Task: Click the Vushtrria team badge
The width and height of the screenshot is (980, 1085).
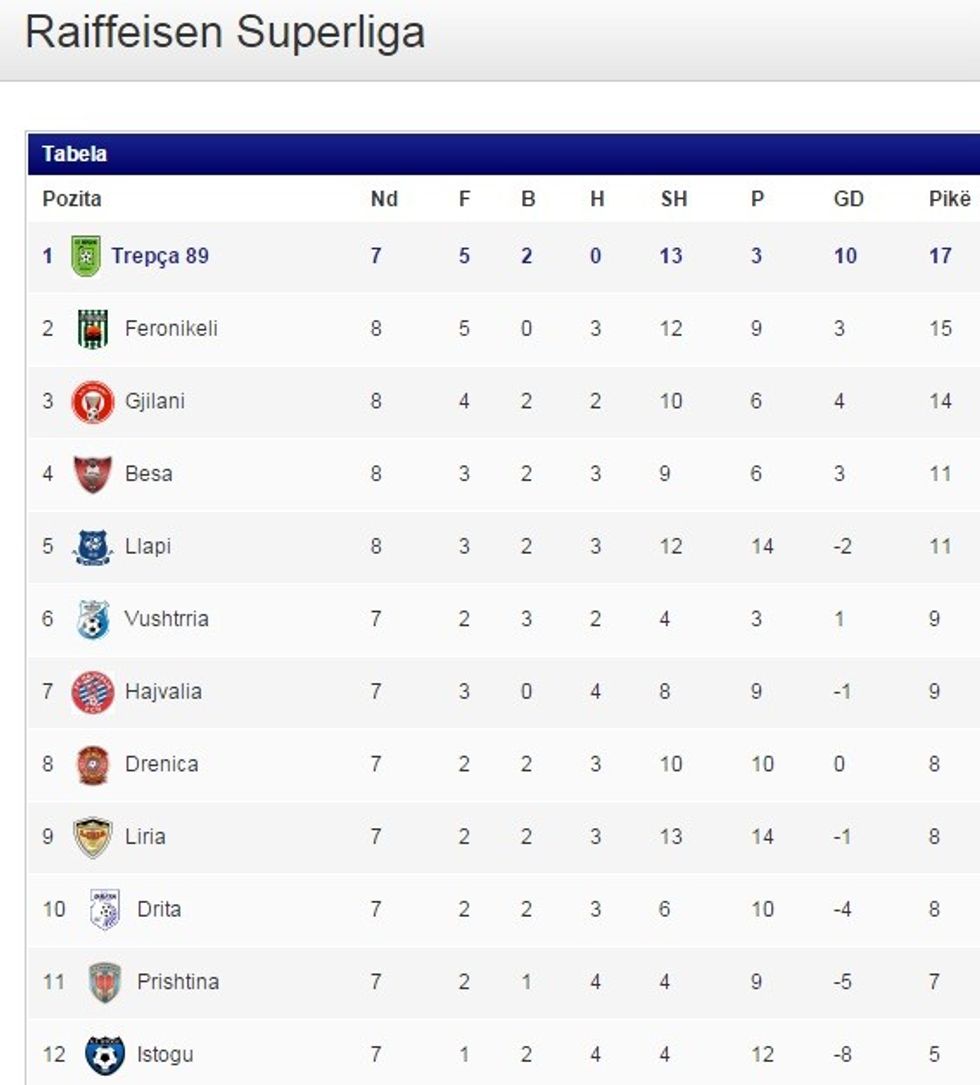Action: (93, 619)
